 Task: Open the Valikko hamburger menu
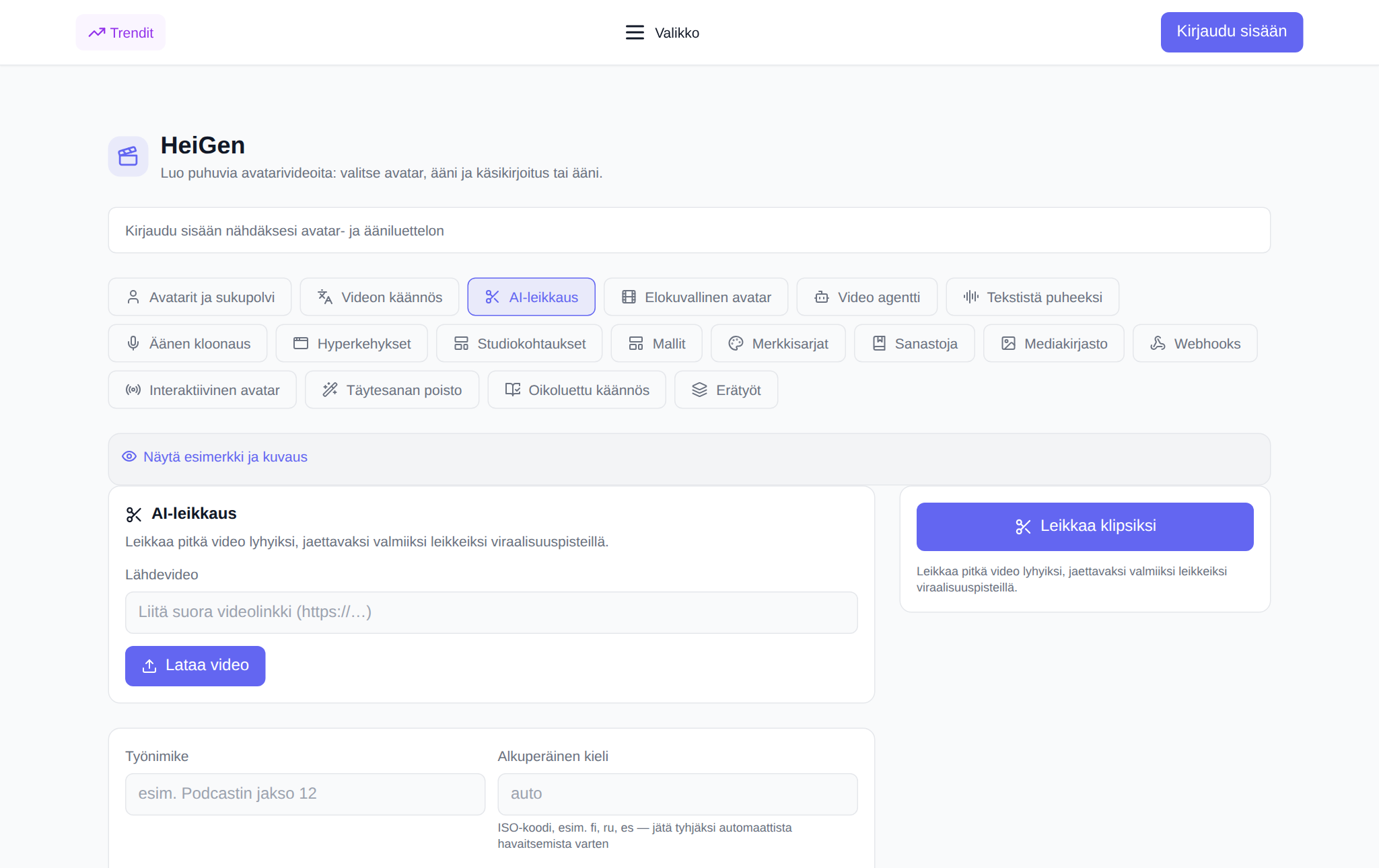tap(662, 32)
